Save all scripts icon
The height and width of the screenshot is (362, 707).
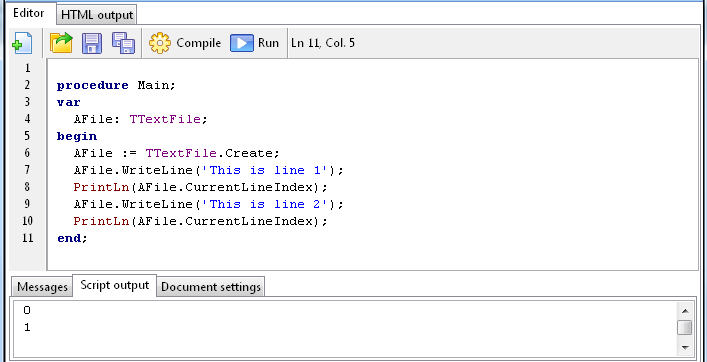pos(123,43)
